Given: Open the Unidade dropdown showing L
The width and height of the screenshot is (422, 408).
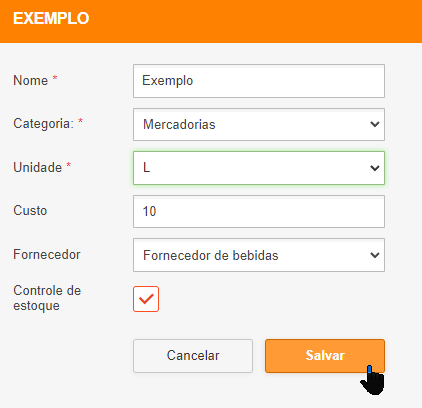Looking at the screenshot, I should coord(259,168).
